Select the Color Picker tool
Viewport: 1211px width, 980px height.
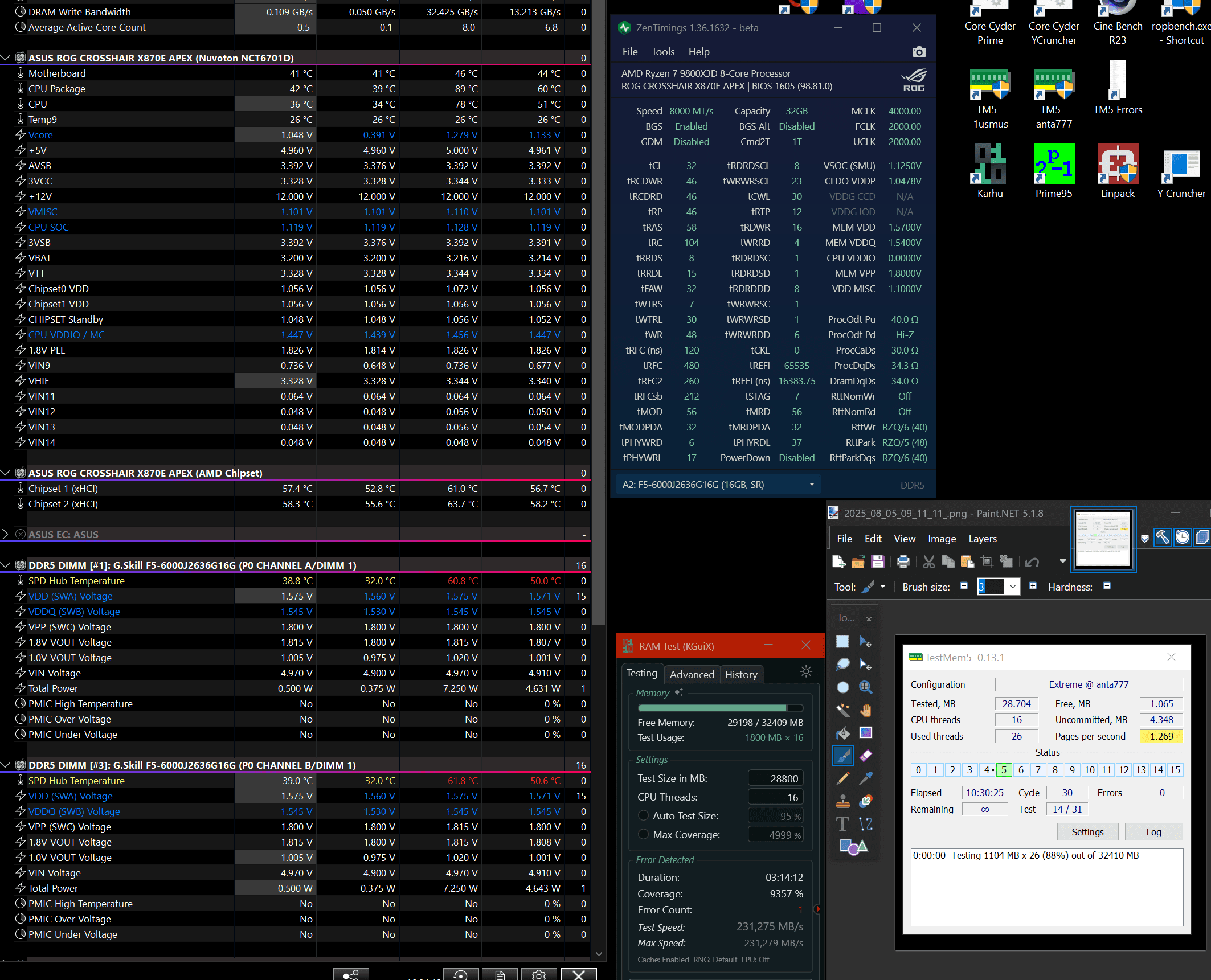tap(866, 778)
